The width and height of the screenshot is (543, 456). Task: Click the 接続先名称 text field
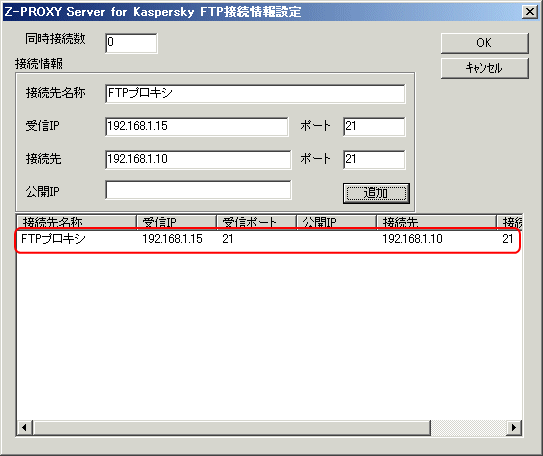pos(255,93)
